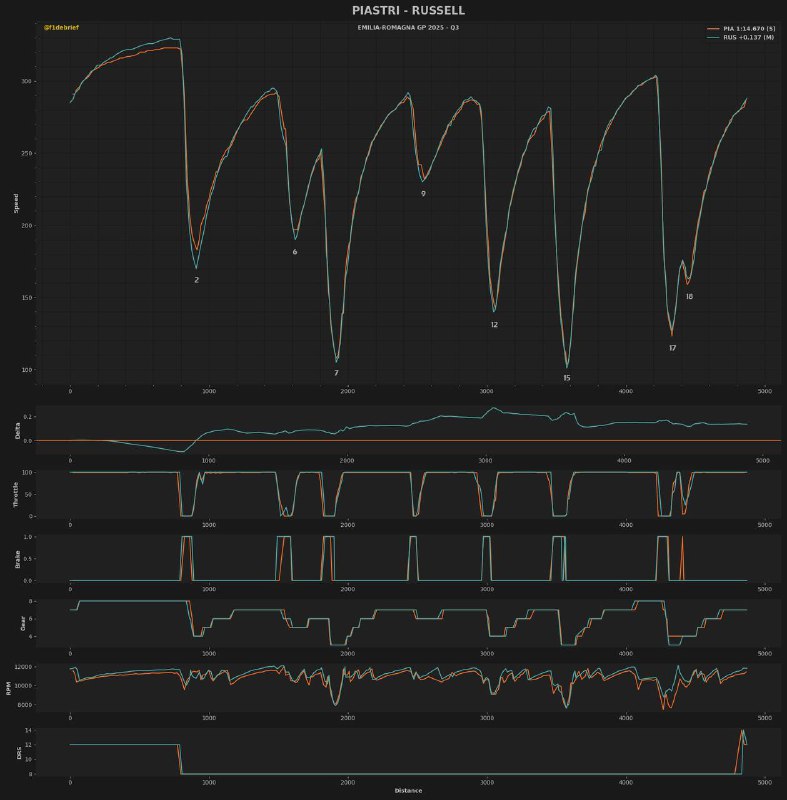Viewport: 787px width, 800px height.
Task: Click the 'Delta' y-axis label
Action: [17, 431]
